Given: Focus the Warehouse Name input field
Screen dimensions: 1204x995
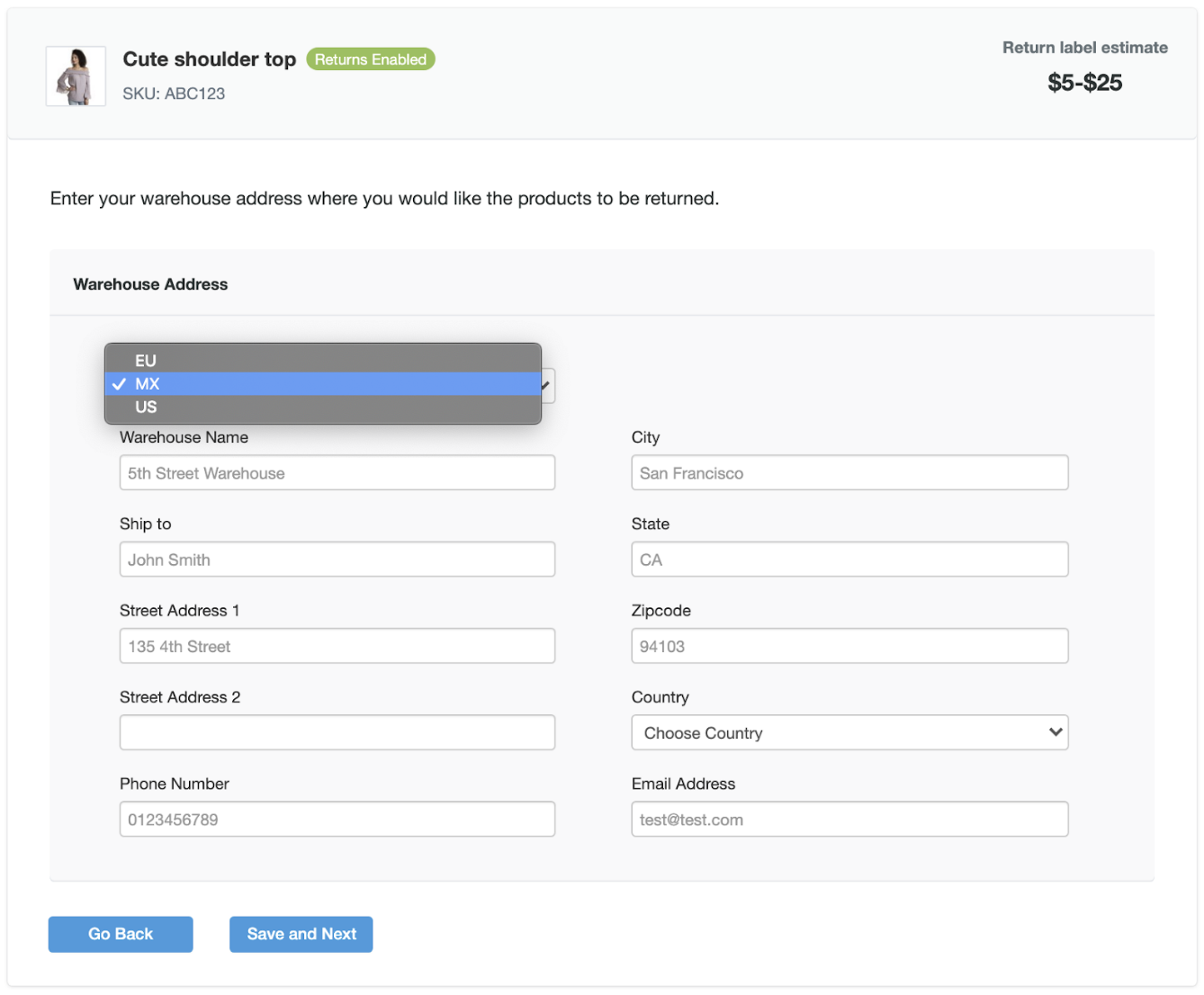Looking at the screenshot, I should pyautogui.click(x=337, y=473).
